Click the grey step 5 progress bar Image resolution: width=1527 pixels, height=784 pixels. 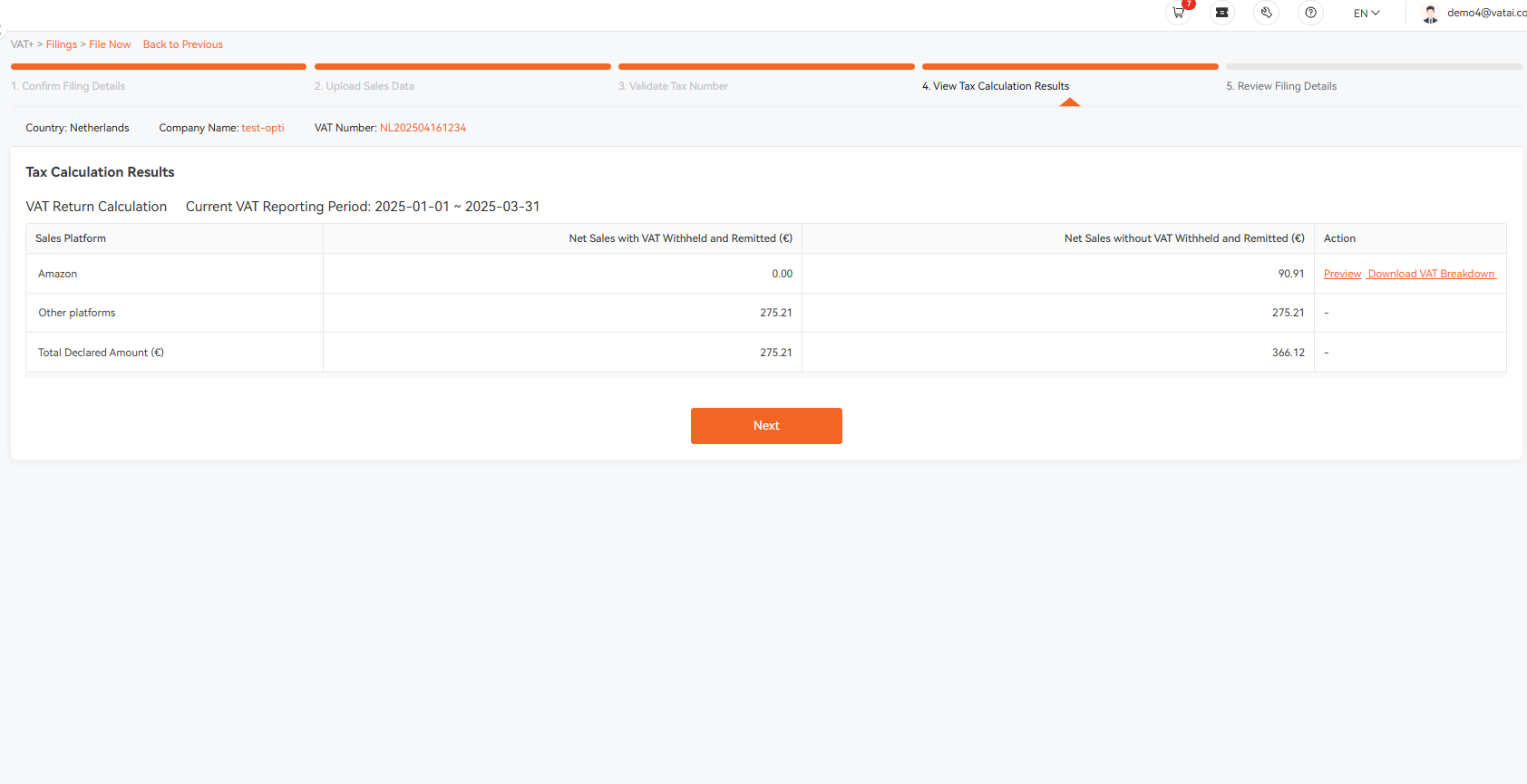click(1374, 66)
